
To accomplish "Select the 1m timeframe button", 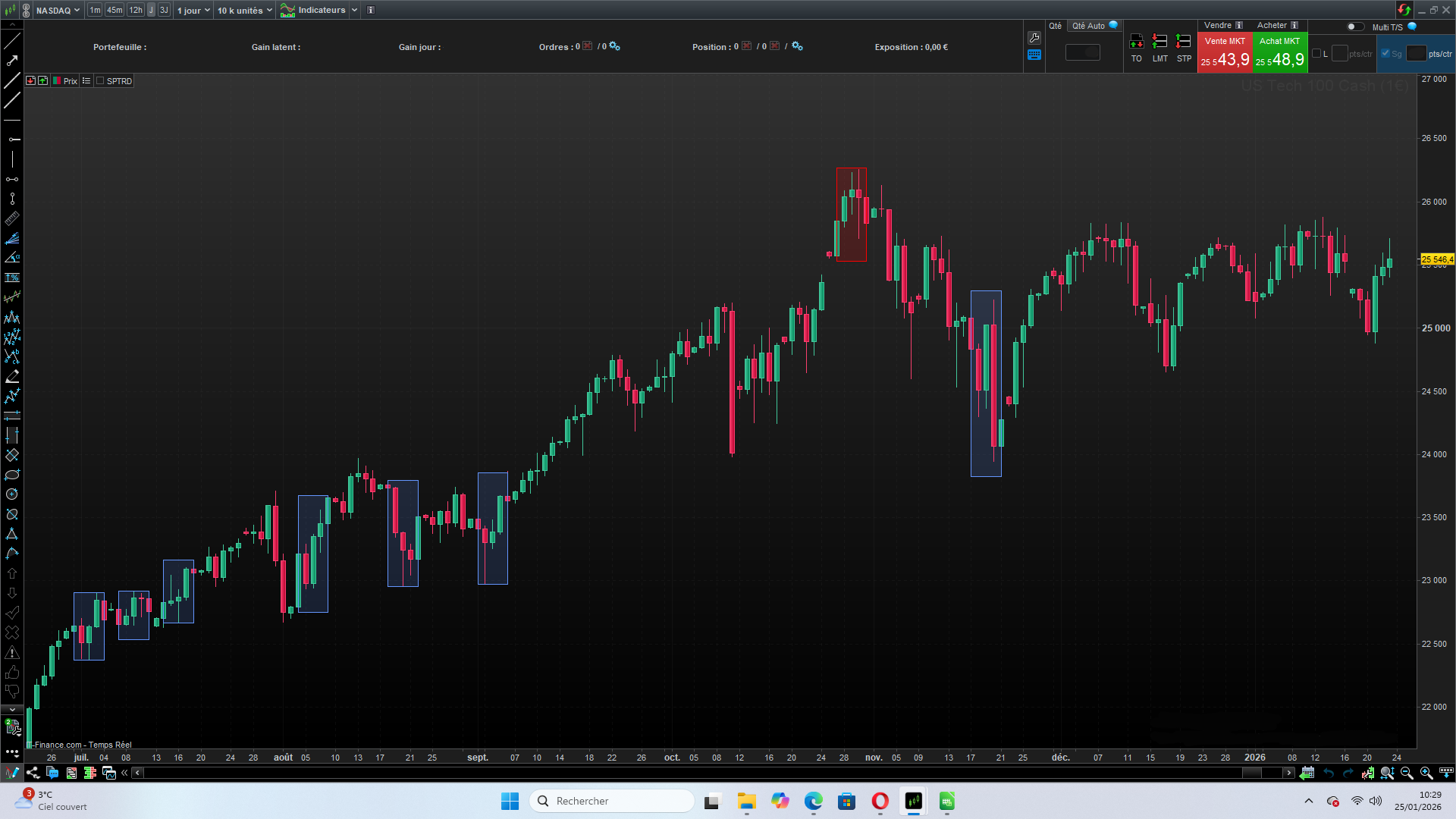I will click(x=95, y=11).
